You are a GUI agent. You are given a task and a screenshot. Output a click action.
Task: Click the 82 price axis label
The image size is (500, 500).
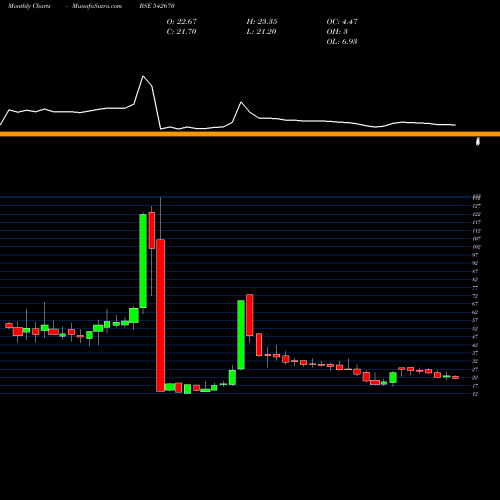point(475,280)
